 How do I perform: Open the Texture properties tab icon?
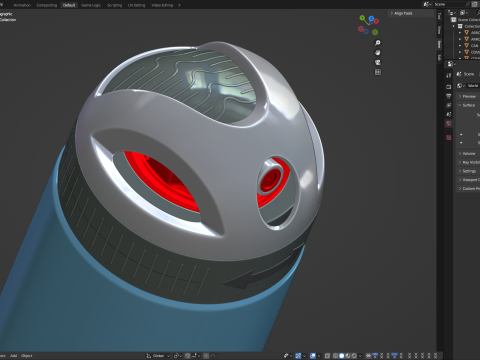click(x=449, y=137)
